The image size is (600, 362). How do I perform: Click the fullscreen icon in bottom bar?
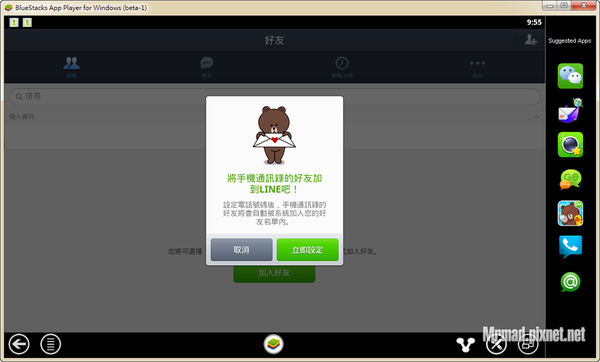pos(528,344)
